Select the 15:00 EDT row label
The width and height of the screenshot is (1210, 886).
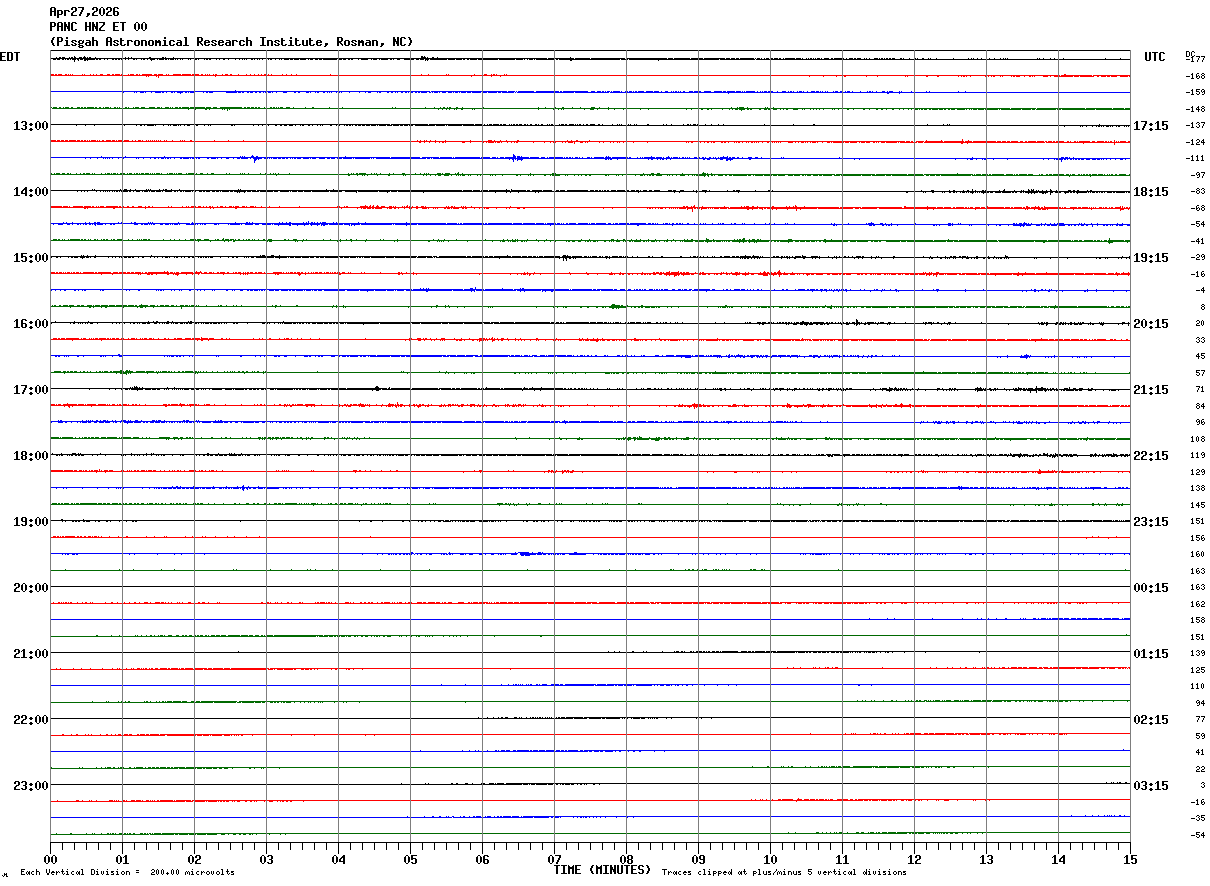point(31,258)
